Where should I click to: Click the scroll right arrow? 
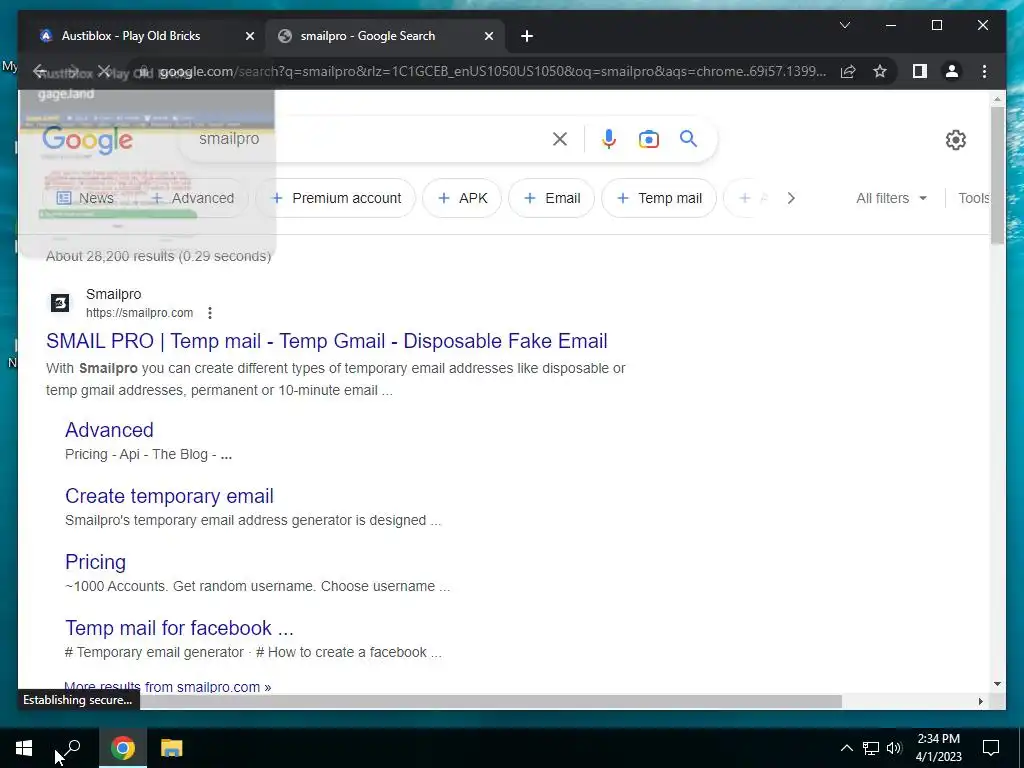(980, 701)
